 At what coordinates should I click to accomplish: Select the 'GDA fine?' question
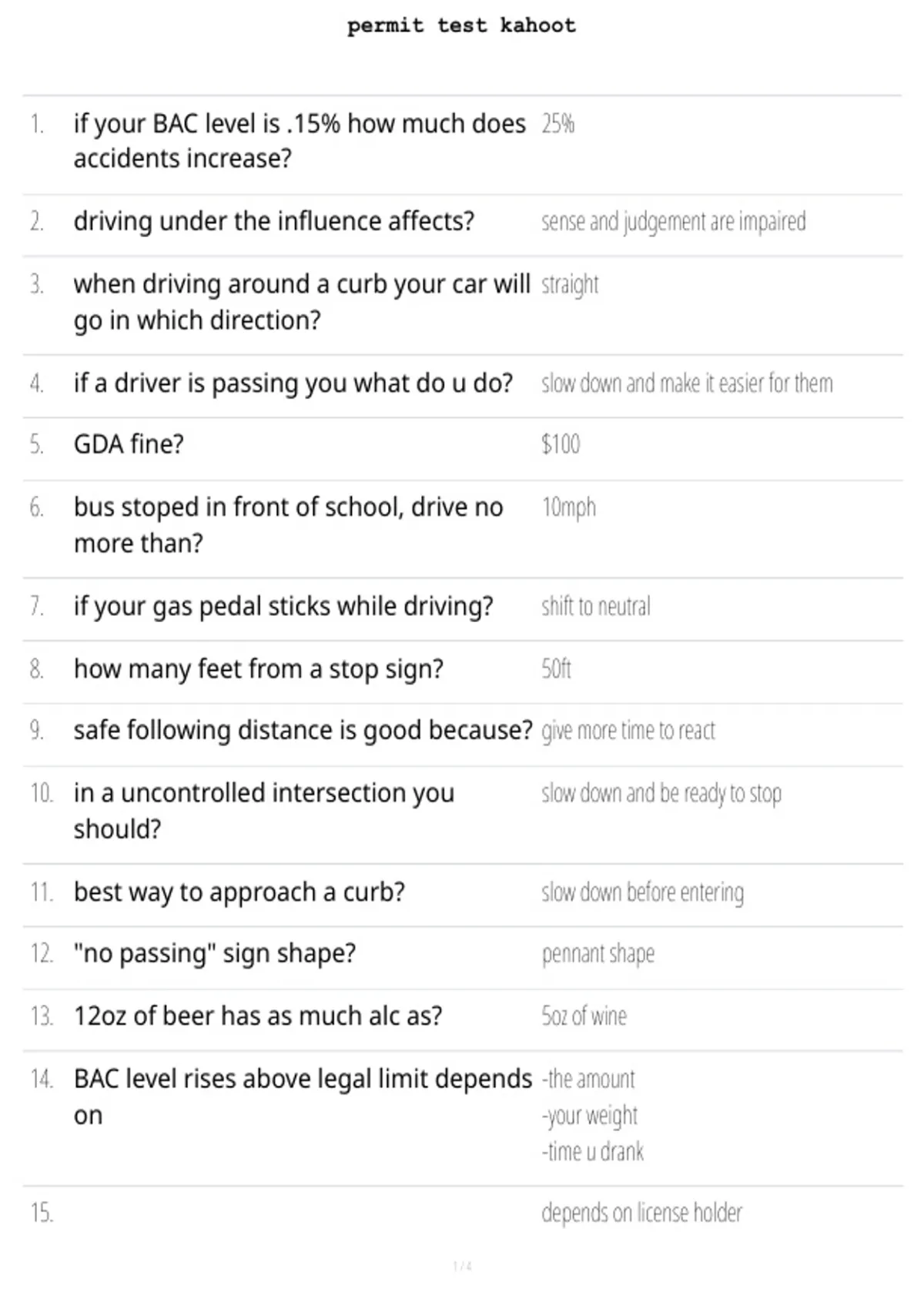(129, 444)
